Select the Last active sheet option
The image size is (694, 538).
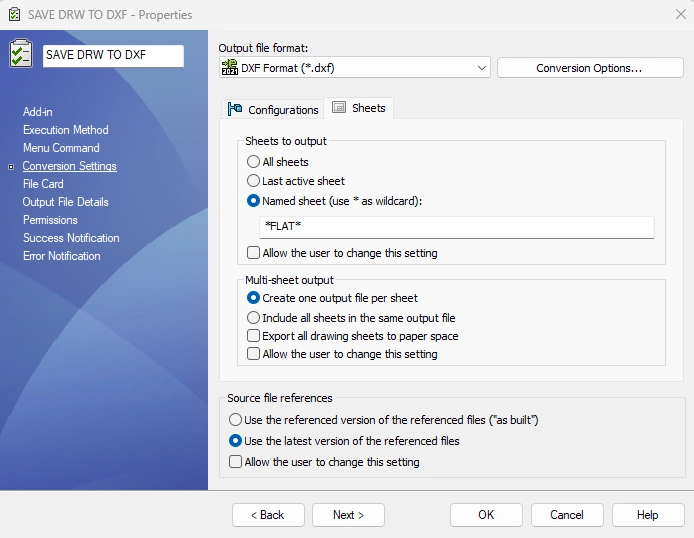[x=253, y=181]
